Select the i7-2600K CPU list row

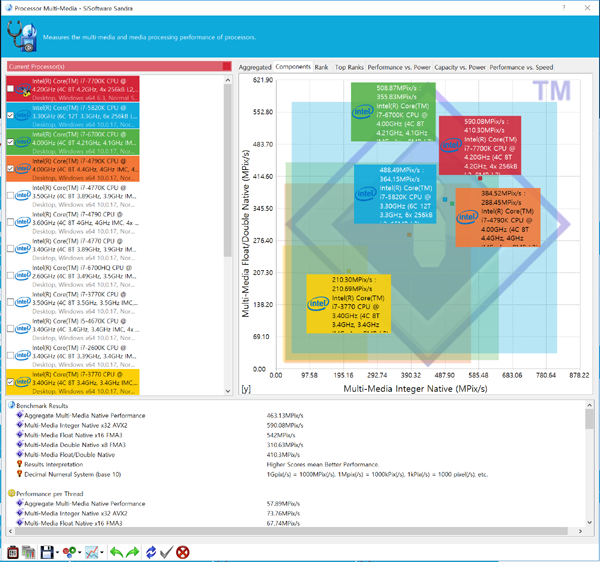click(x=73, y=355)
